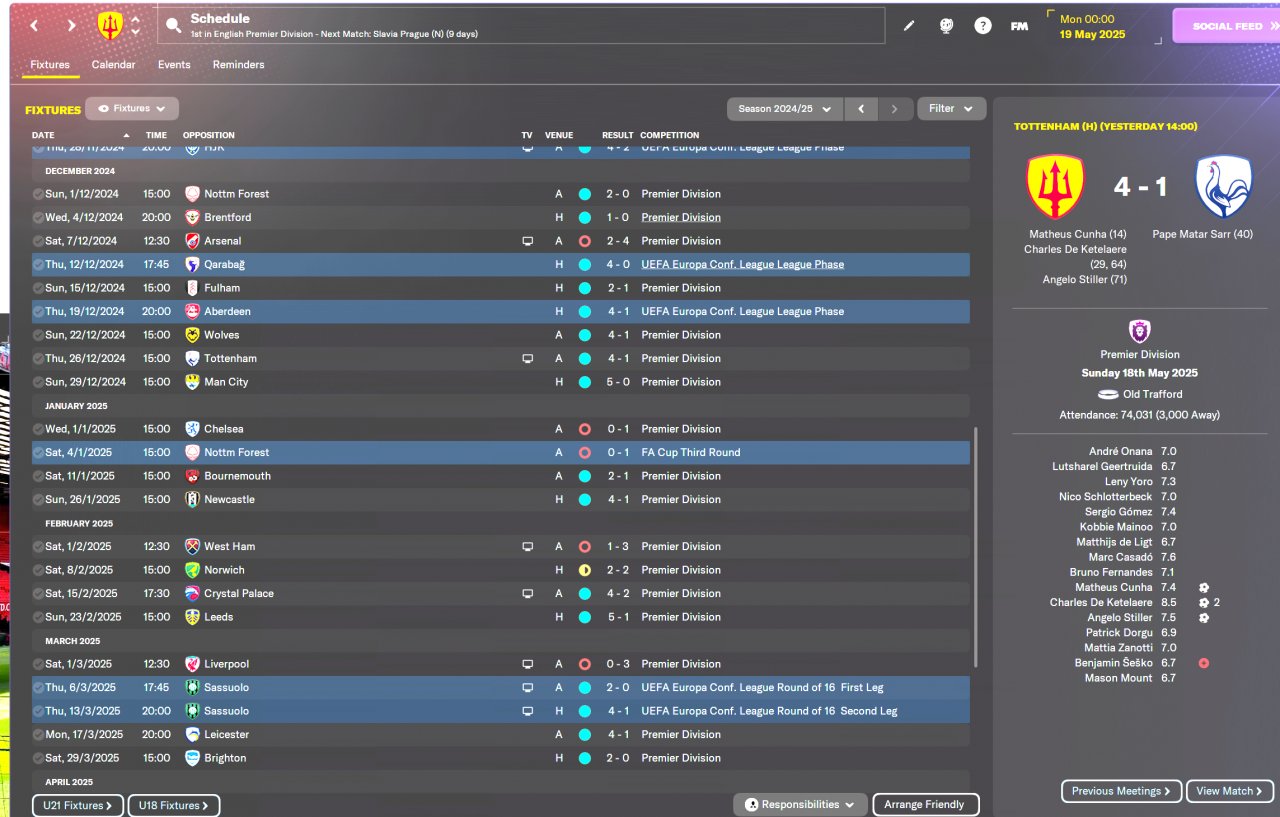This screenshot has width=1280, height=817.
Task: Click the Fulham club badge
Action: [192, 288]
